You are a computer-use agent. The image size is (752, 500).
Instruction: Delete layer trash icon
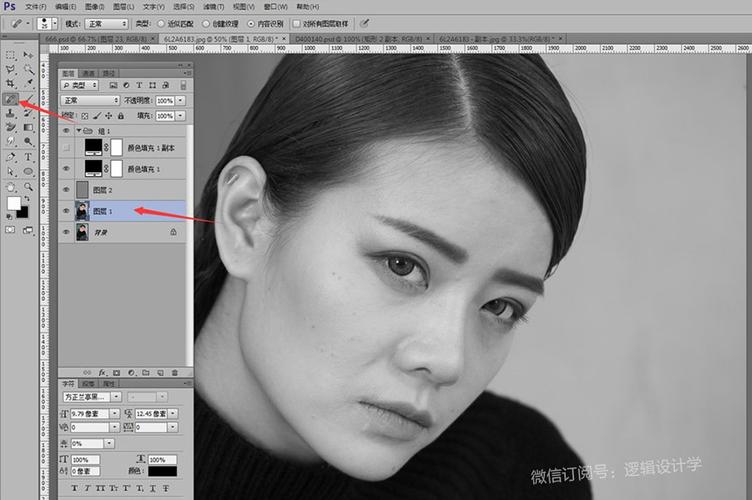(x=175, y=372)
